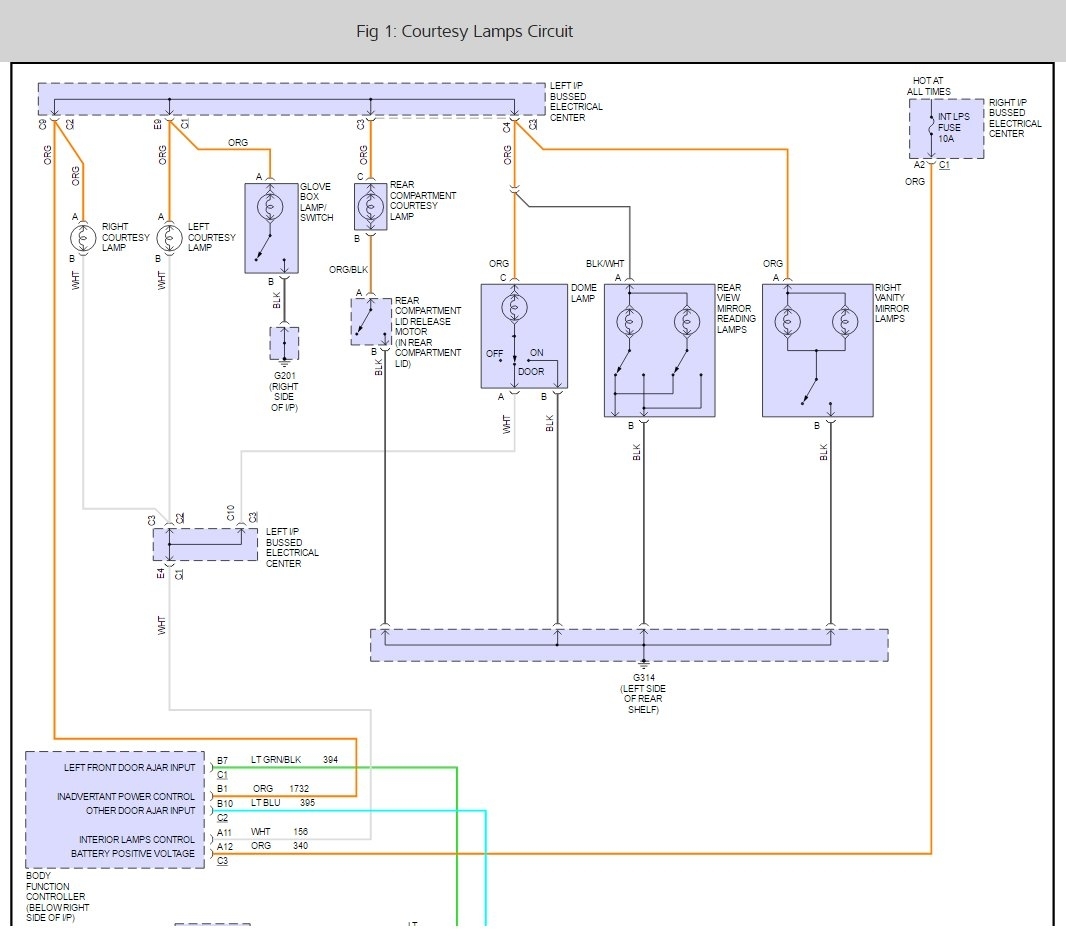This screenshot has width=1066, height=938.
Task: Click the Hot At All Times label
Action: [x=929, y=86]
